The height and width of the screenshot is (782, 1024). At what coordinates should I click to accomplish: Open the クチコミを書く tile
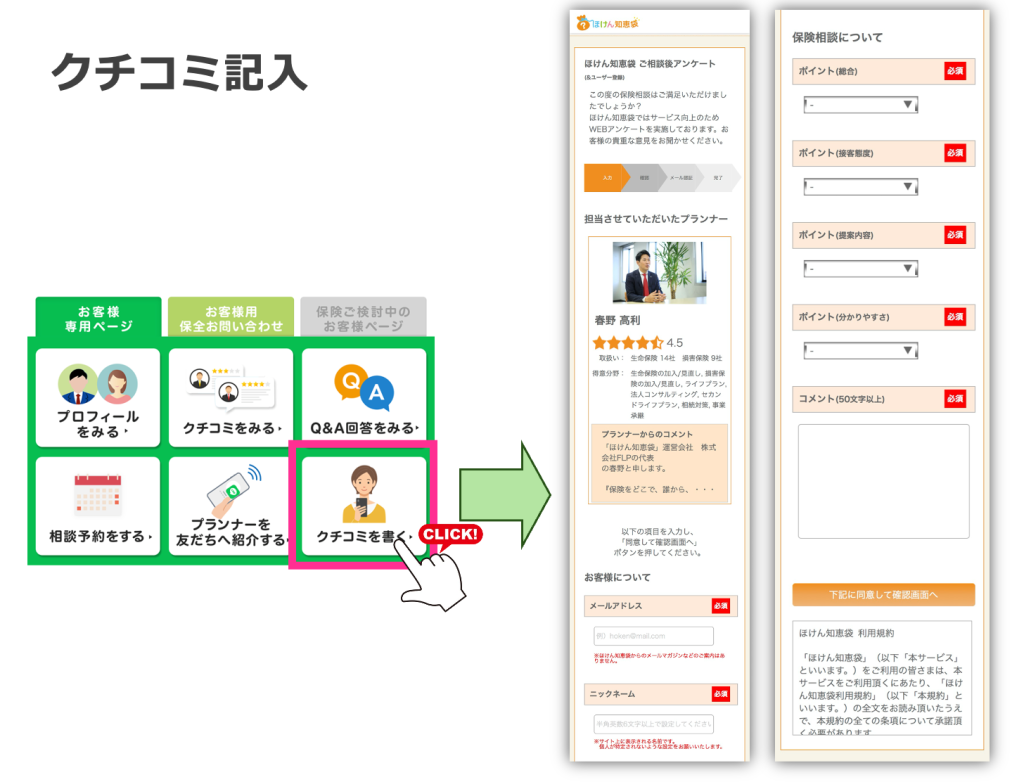(364, 506)
